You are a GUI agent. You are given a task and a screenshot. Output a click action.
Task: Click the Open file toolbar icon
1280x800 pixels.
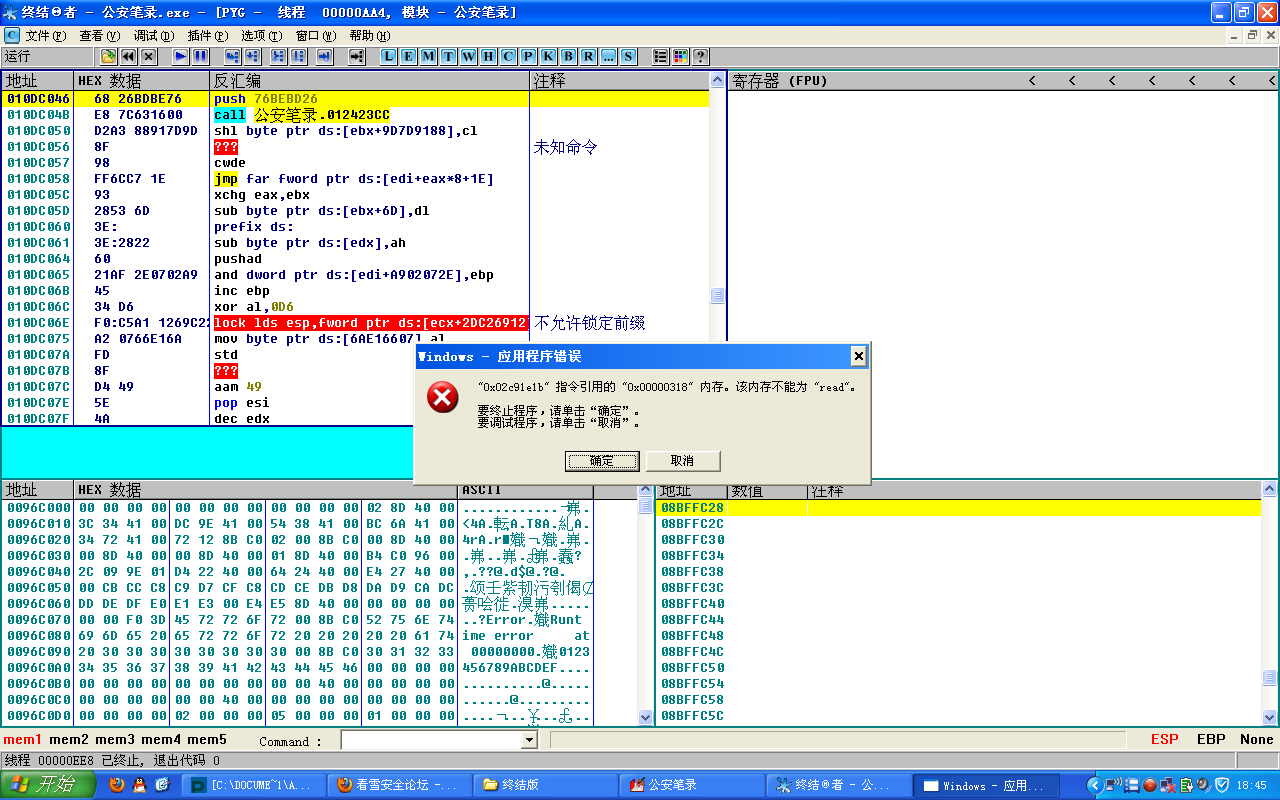pos(108,56)
